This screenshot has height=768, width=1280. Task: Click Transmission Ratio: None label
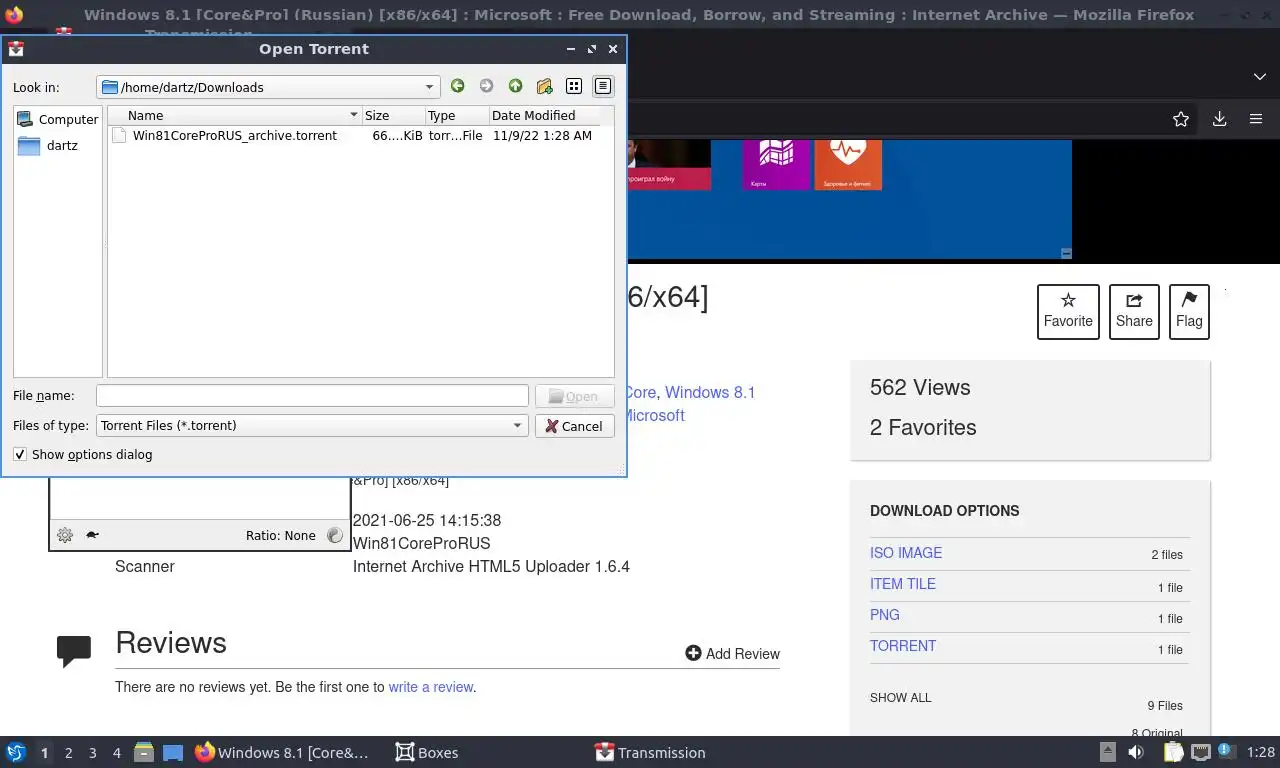click(281, 535)
